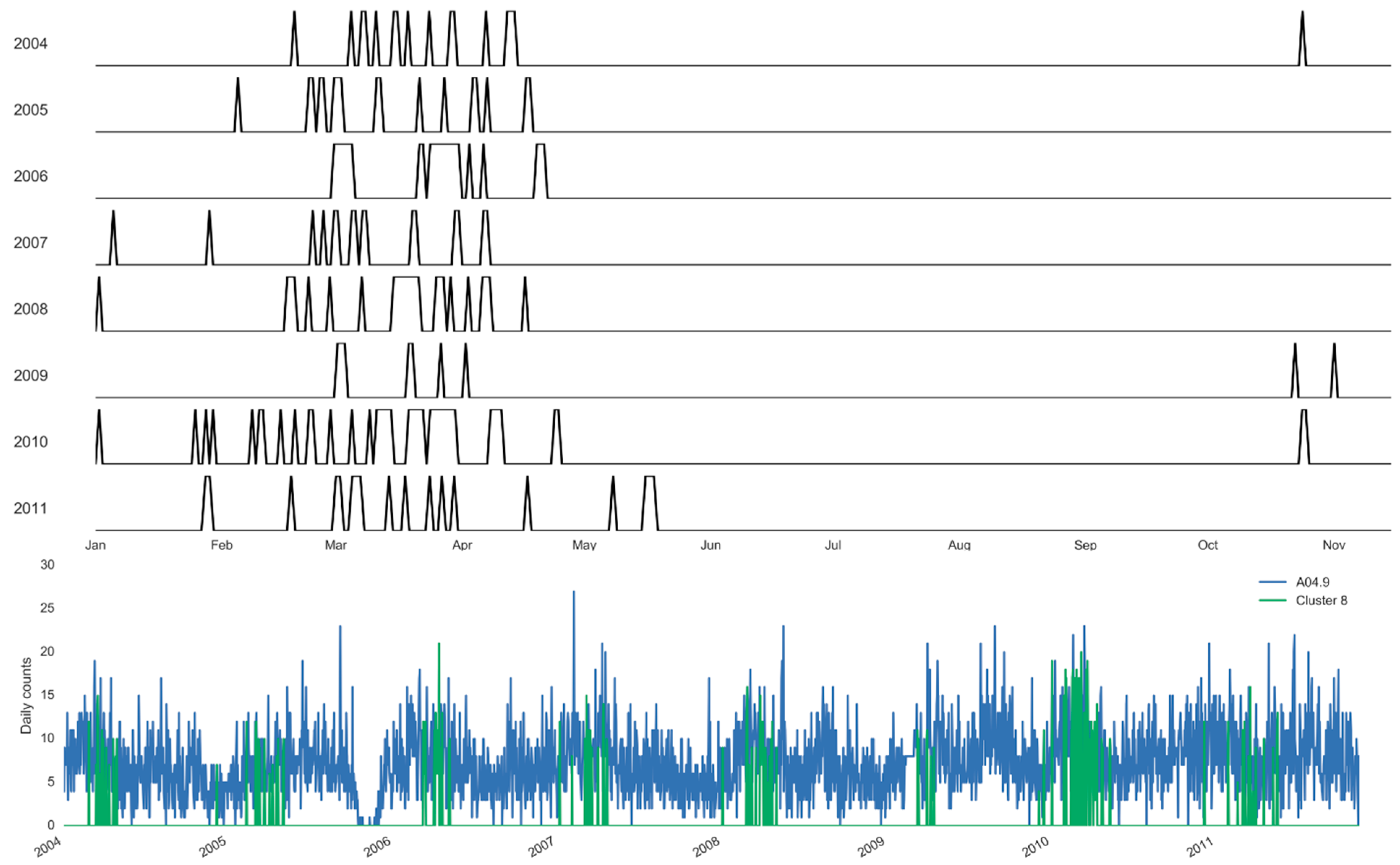The image size is (1400, 865).
Task: Click the 2006 row label
Action: point(30,176)
